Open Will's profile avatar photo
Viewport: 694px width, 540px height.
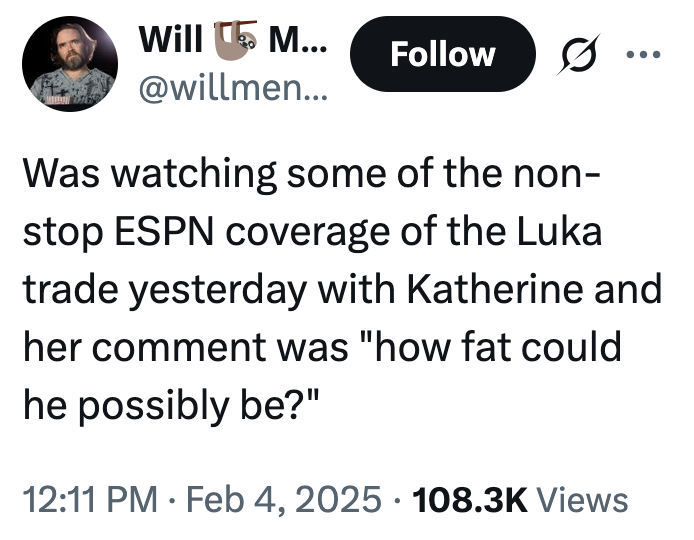70,64
